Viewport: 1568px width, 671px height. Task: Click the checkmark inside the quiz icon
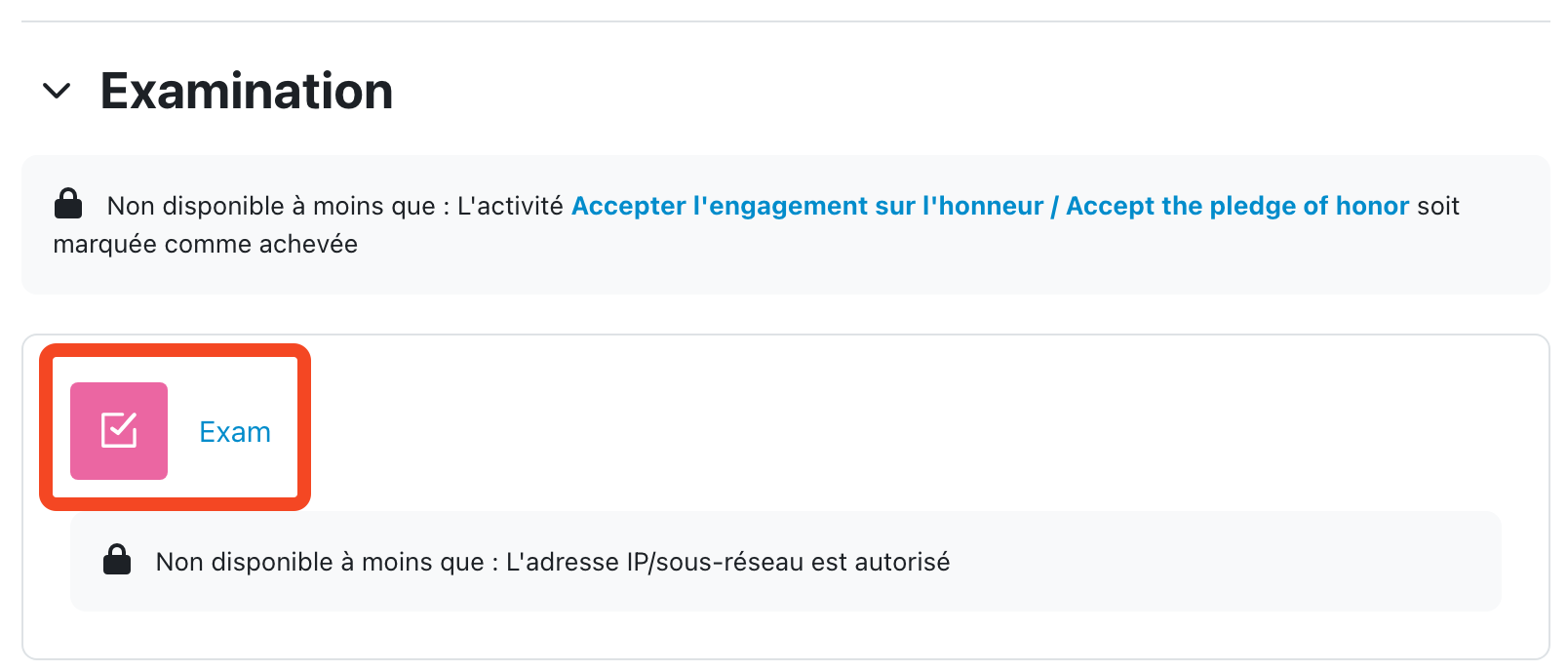(120, 429)
